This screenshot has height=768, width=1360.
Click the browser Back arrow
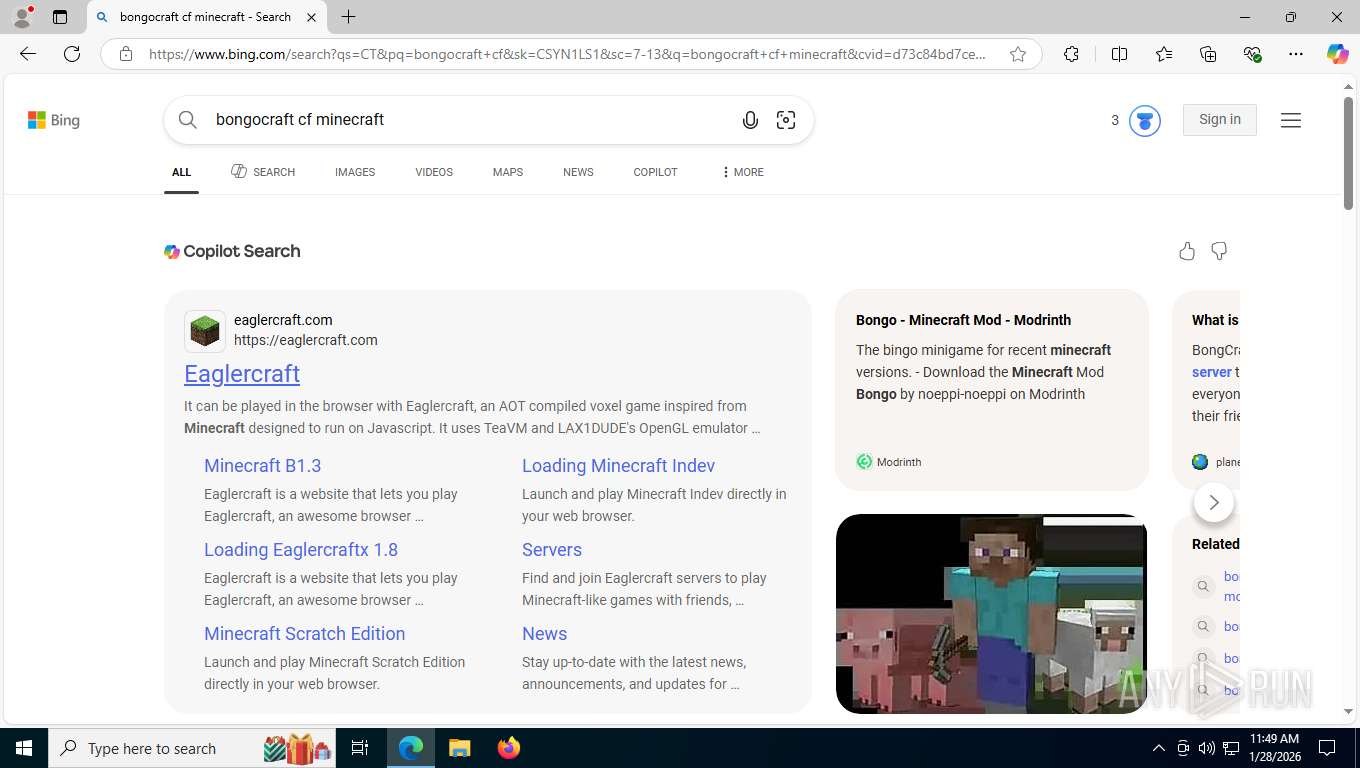point(28,54)
